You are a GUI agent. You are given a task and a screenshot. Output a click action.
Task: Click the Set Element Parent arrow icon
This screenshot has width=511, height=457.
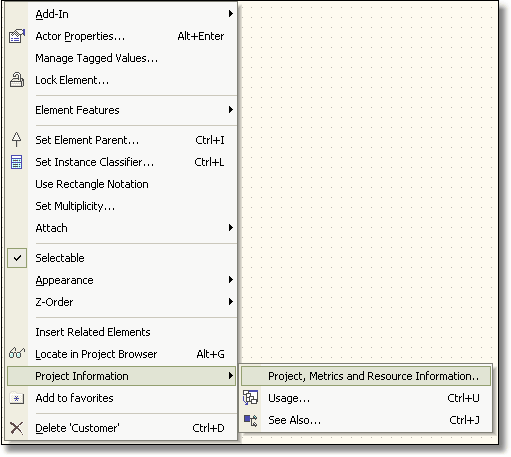pyautogui.click(x=16, y=140)
